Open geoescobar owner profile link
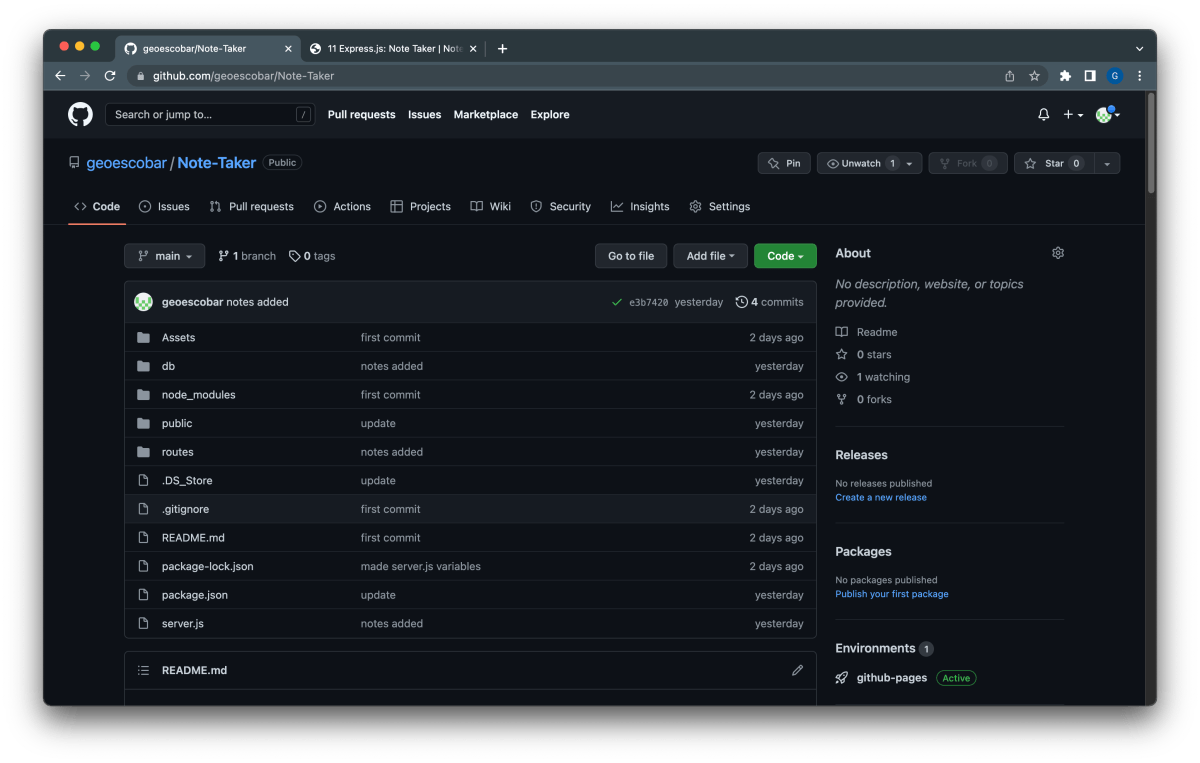This screenshot has height=763, width=1200. click(x=126, y=163)
